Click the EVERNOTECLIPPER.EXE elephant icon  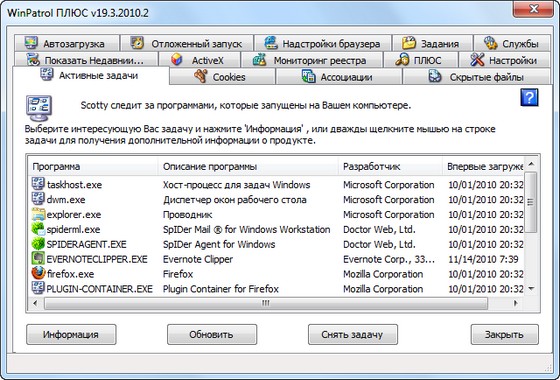tap(38, 259)
